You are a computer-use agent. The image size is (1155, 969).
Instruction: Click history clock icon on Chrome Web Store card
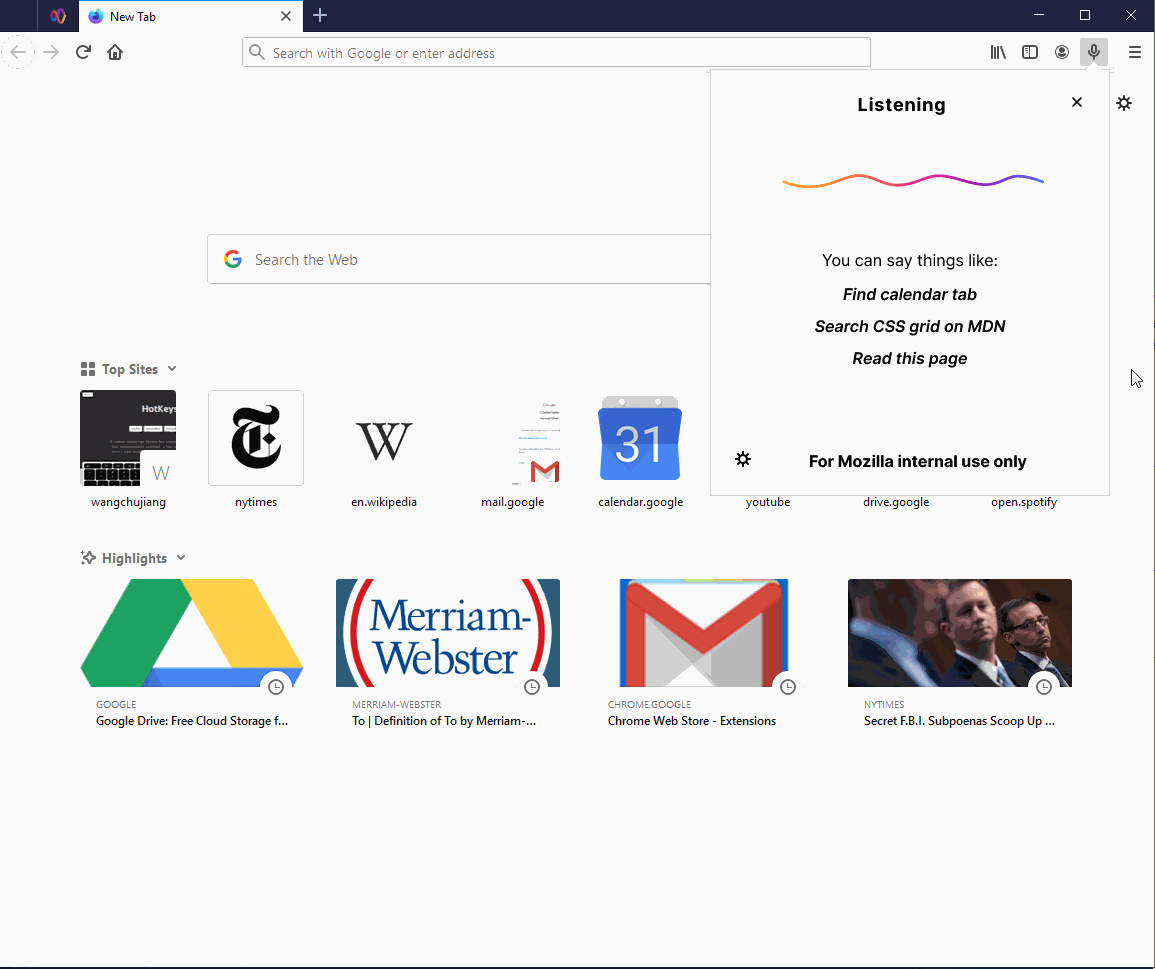tap(788, 687)
